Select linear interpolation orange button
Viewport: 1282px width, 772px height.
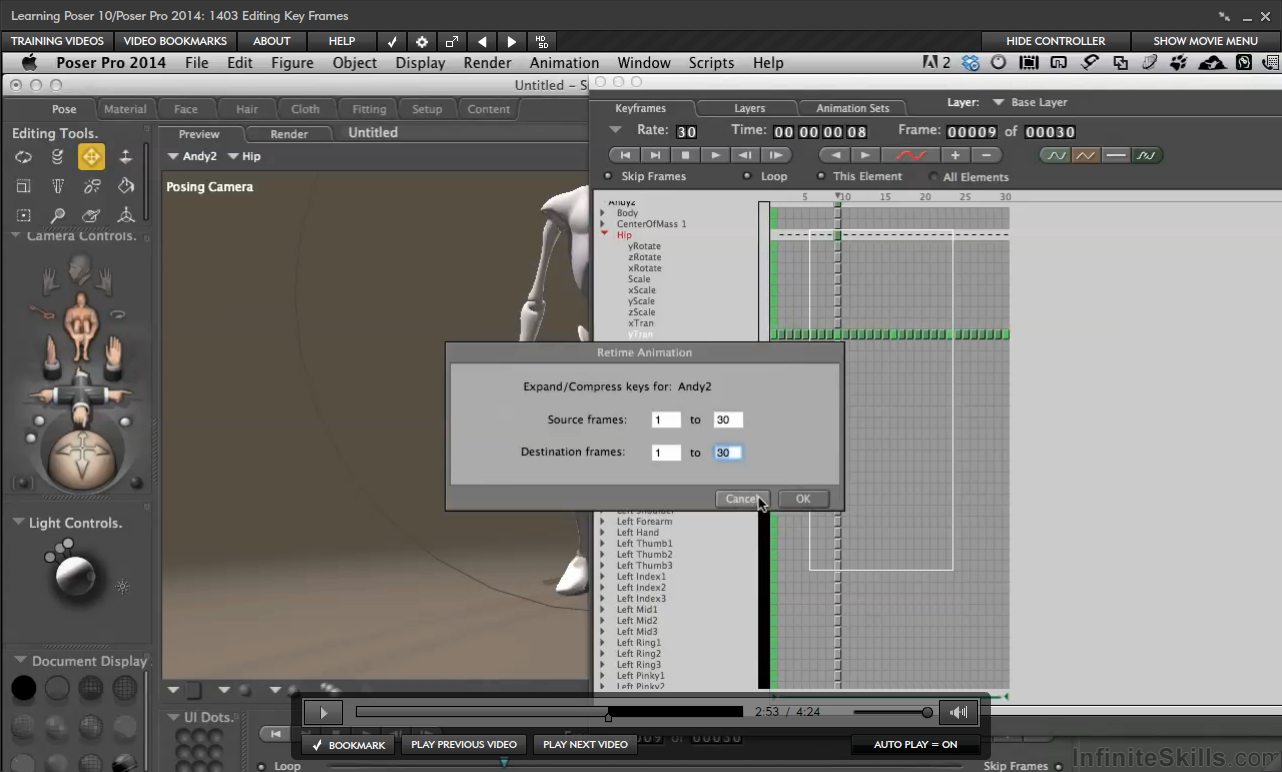[x=1086, y=155]
